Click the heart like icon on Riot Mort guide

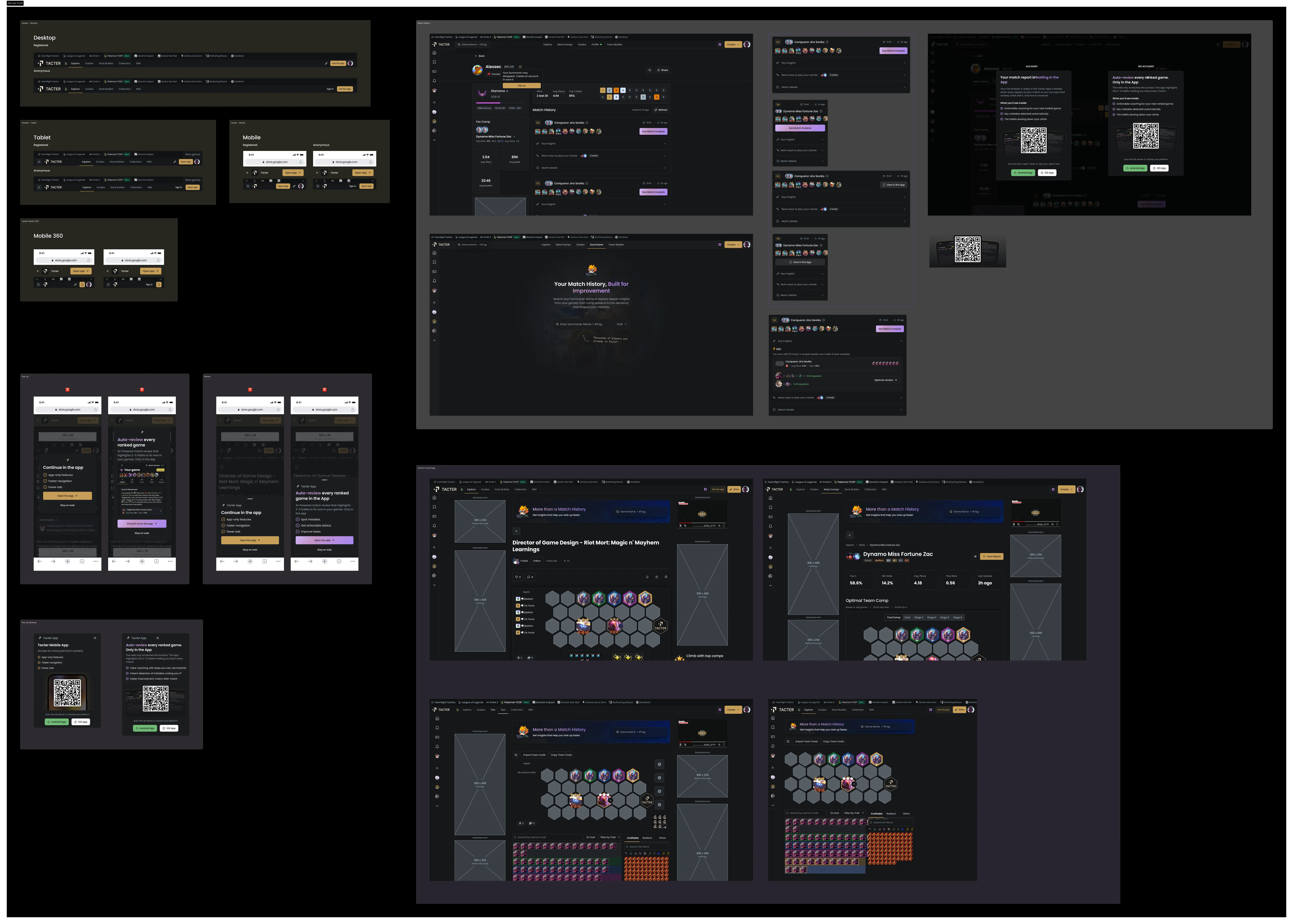pyautogui.click(x=517, y=577)
